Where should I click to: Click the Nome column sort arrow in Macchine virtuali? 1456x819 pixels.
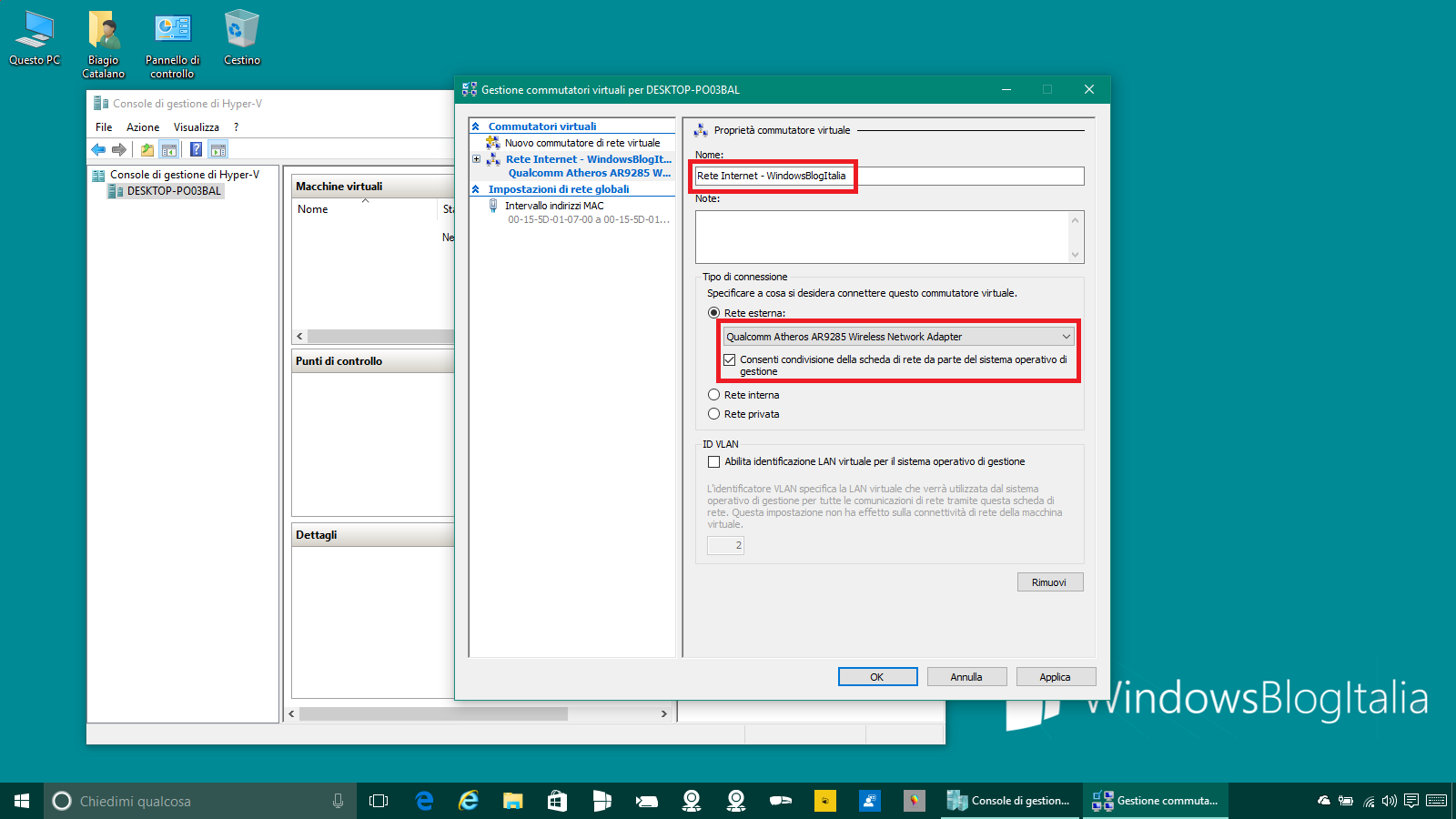point(365,200)
